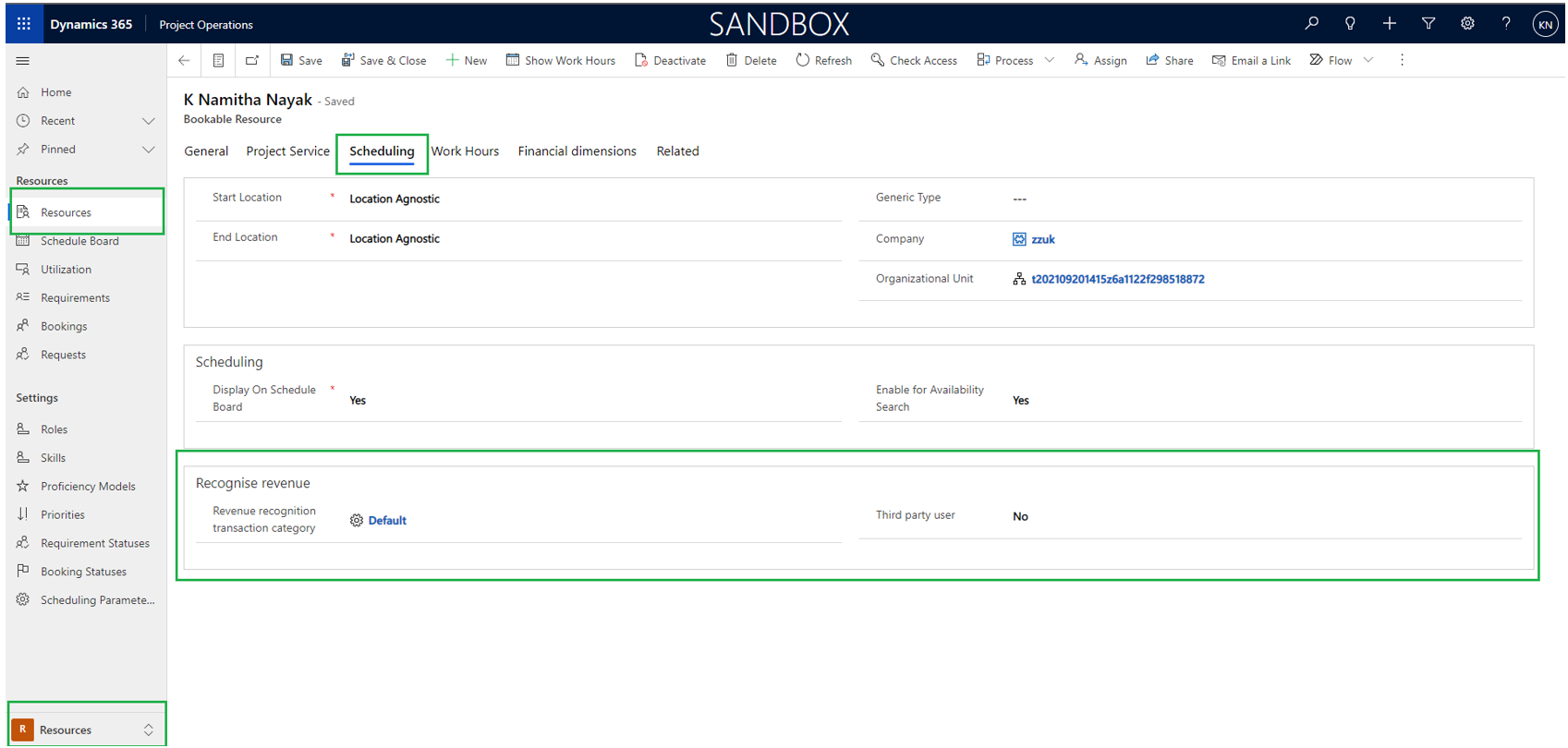Switch to the Project Service tab
This screenshot has height=748, width=1568.
pyautogui.click(x=287, y=151)
